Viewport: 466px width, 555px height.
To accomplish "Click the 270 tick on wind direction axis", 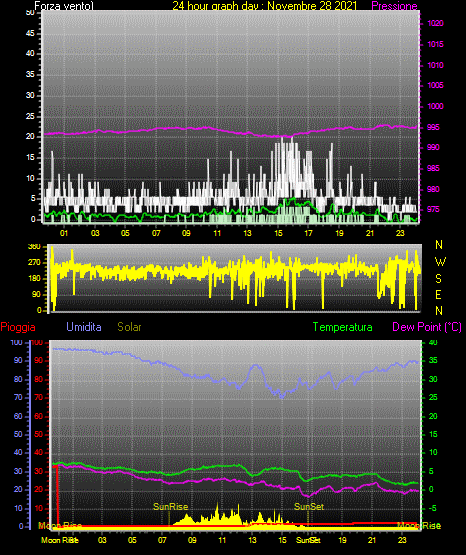I will tap(34, 263).
